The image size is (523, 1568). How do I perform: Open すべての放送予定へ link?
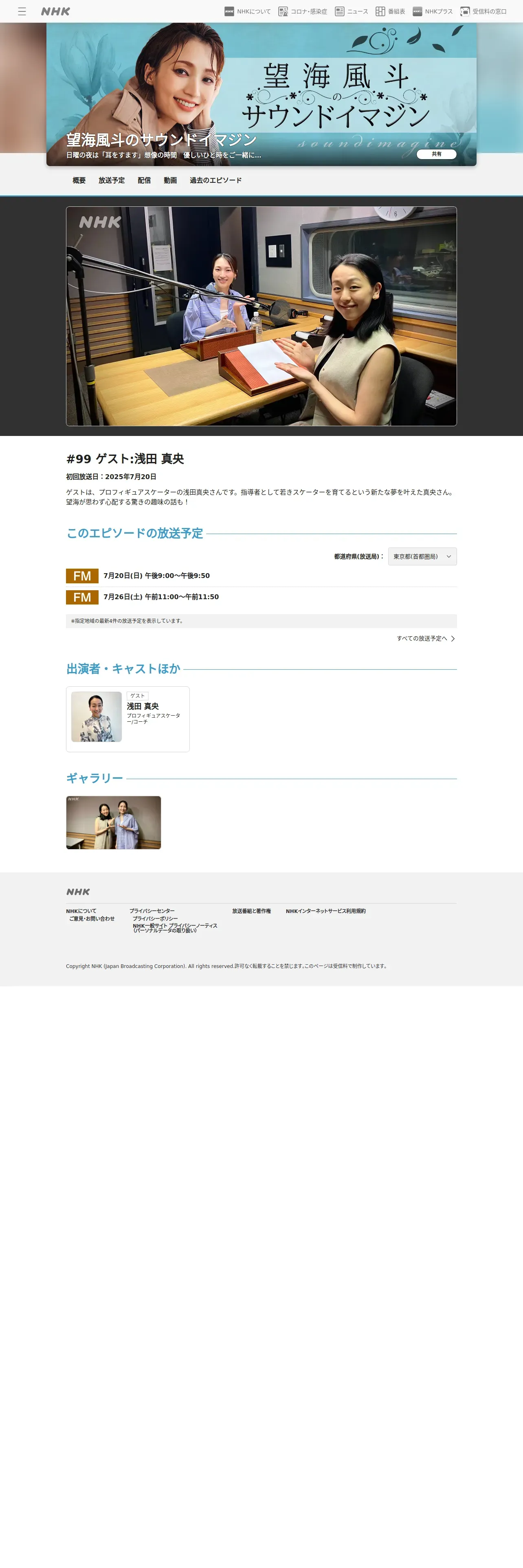(x=422, y=639)
